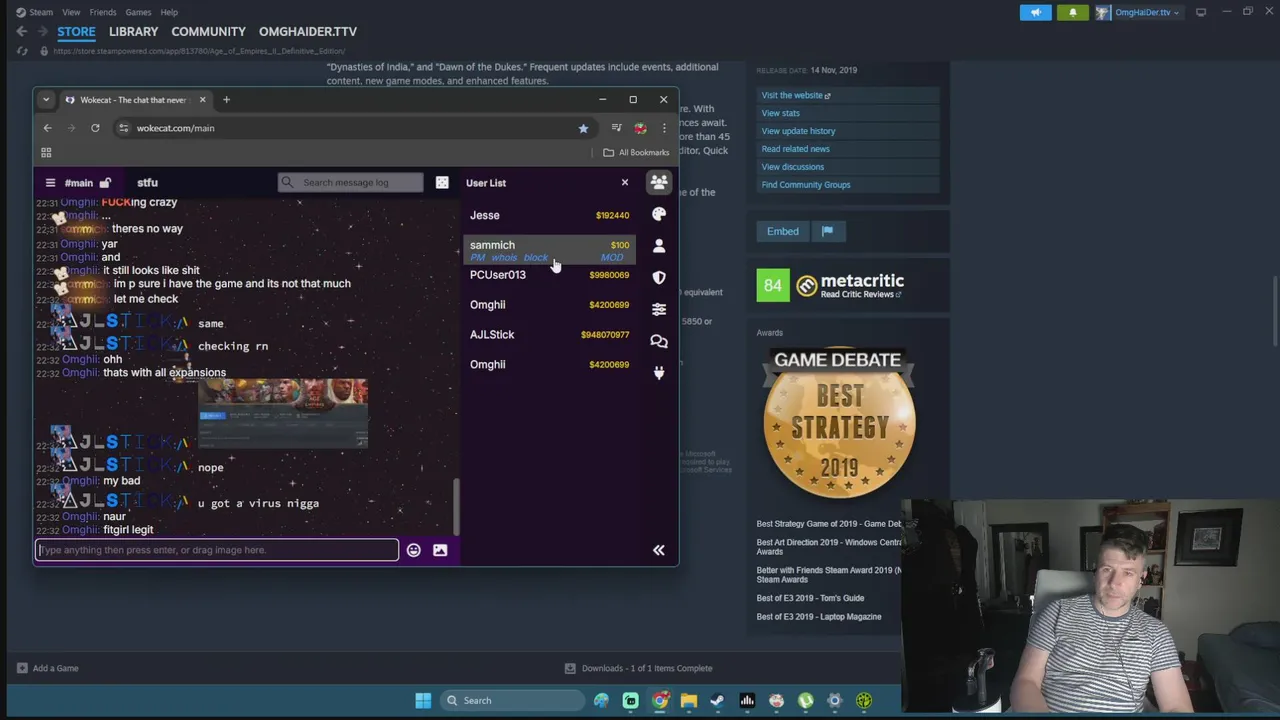
Task: Open the Wokecat user list people icon
Action: (x=659, y=182)
